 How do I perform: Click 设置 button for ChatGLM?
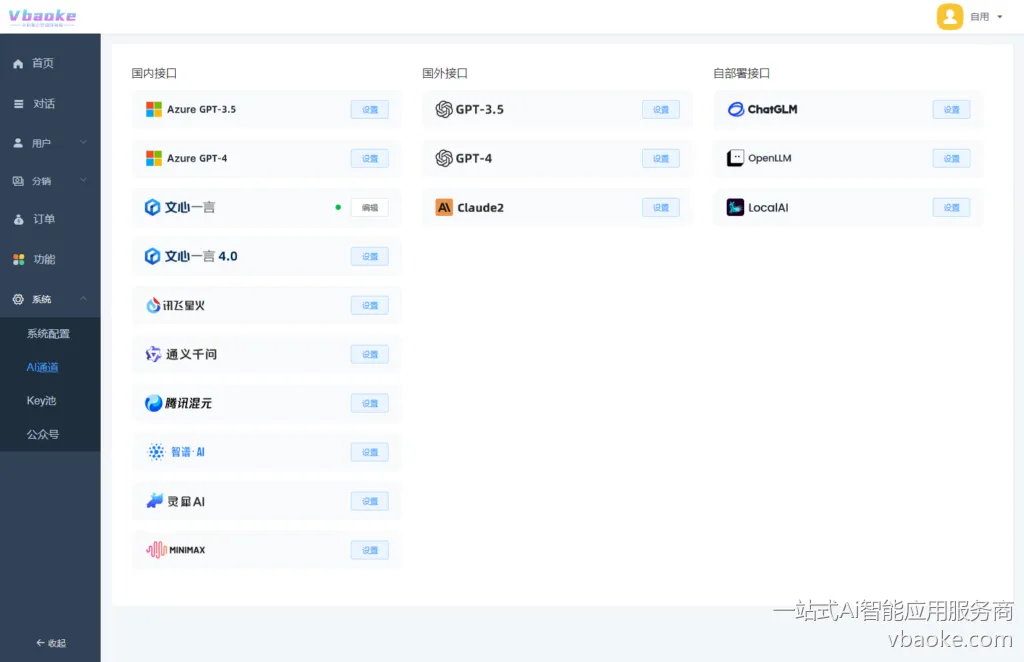pyautogui.click(x=952, y=110)
